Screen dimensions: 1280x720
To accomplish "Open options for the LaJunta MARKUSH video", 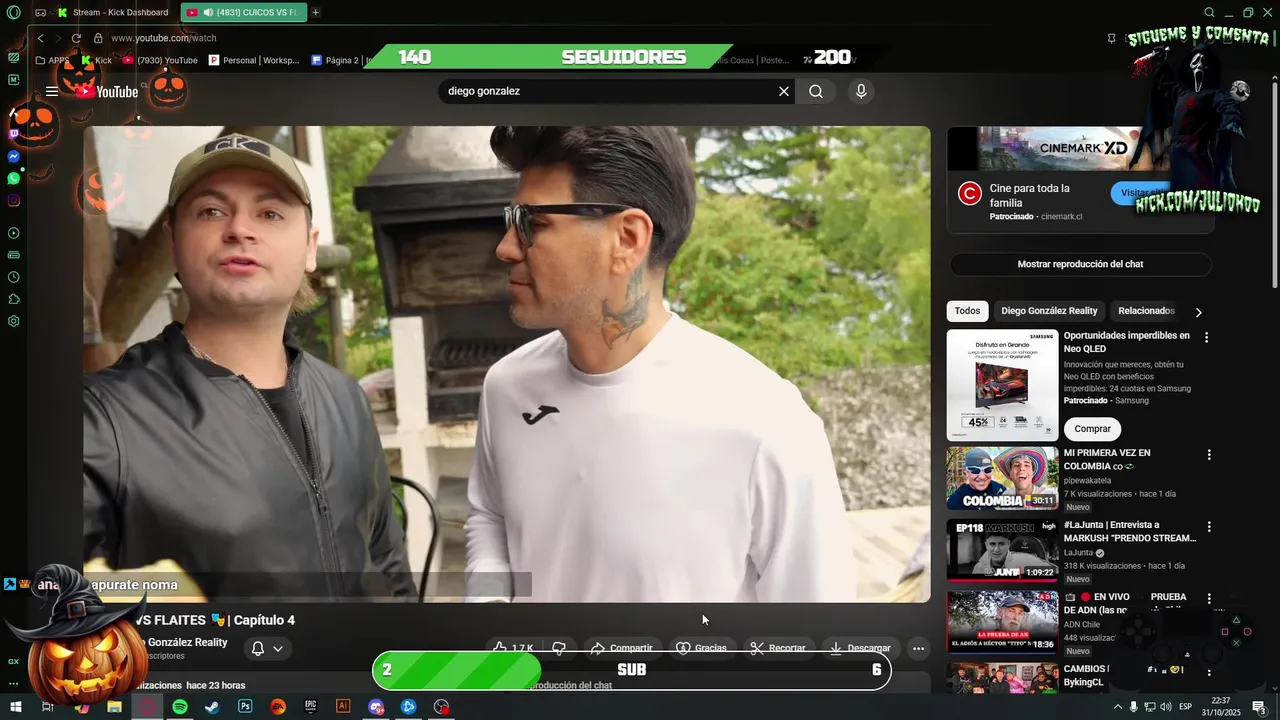I will tap(1208, 527).
